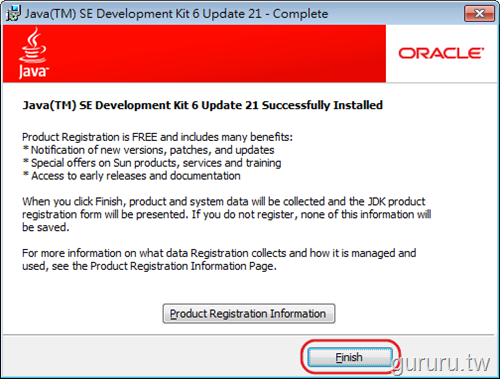Click 'Access to early releases' bullet
The width and height of the screenshot is (500, 379).
132,176
